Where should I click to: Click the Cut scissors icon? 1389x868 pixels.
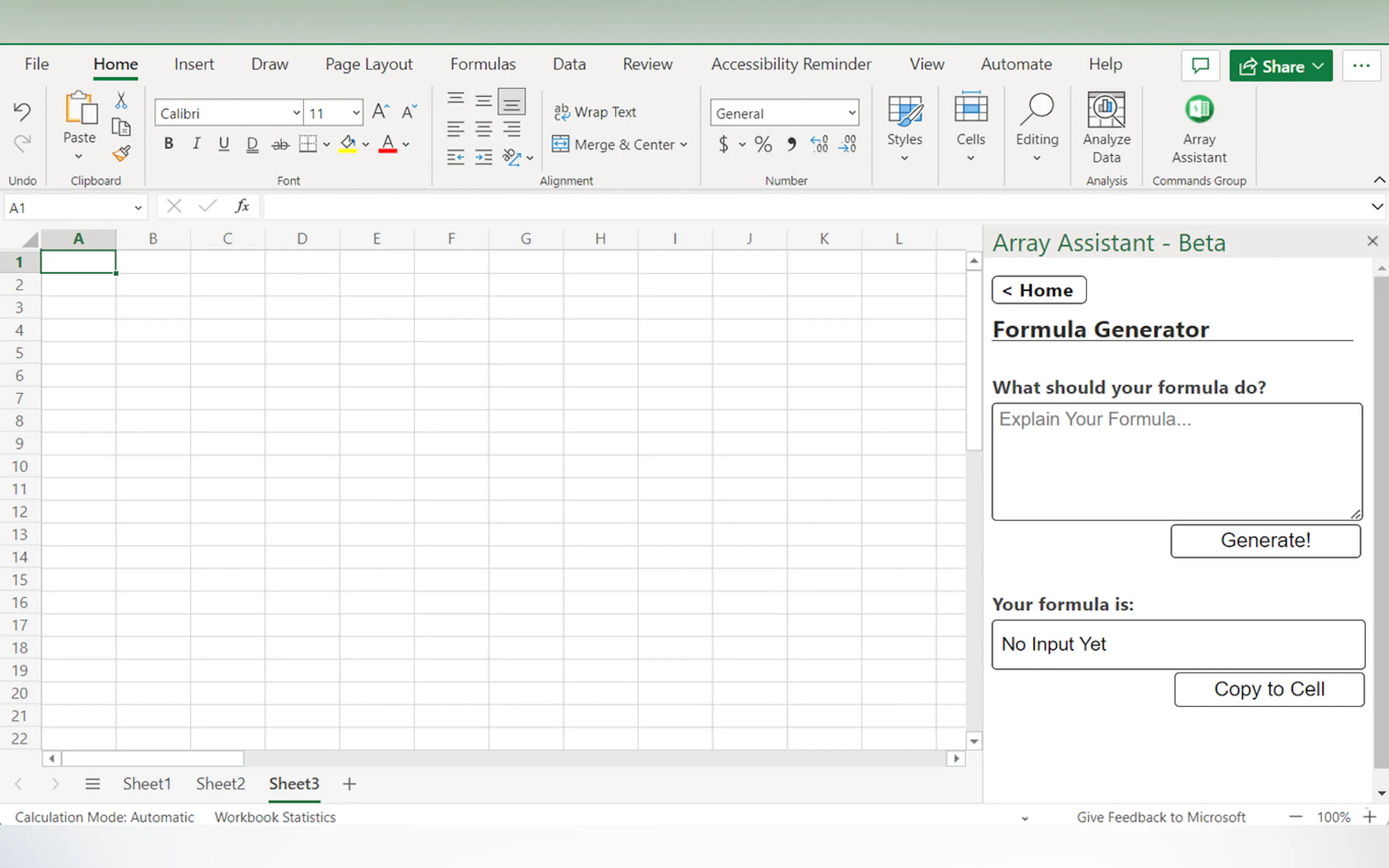pyautogui.click(x=121, y=101)
